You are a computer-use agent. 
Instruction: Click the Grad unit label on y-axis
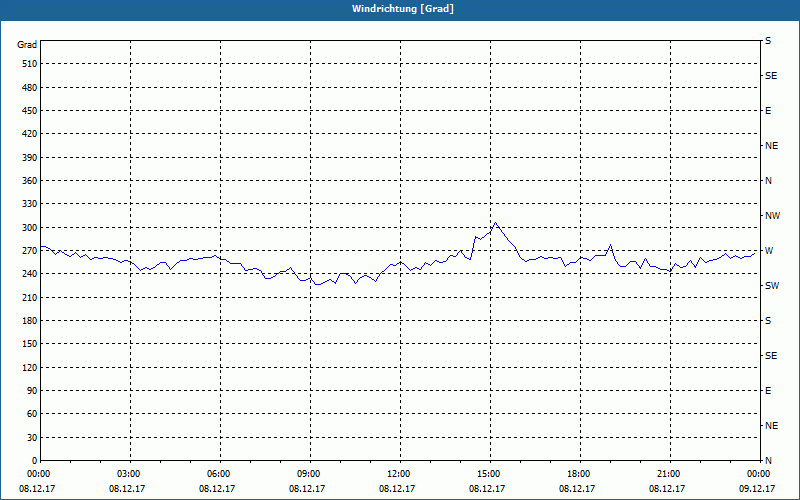[x=27, y=45]
